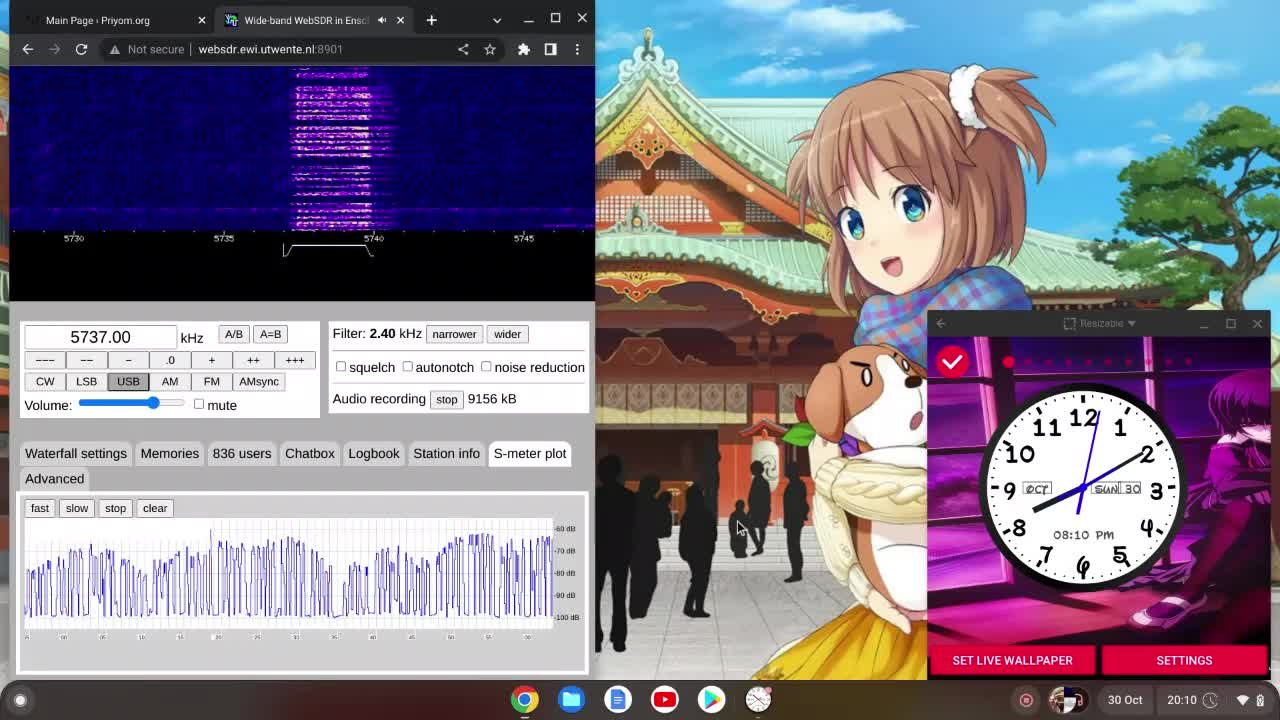Open the Logbook tab
Viewport: 1280px width, 720px height.
coord(374,453)
